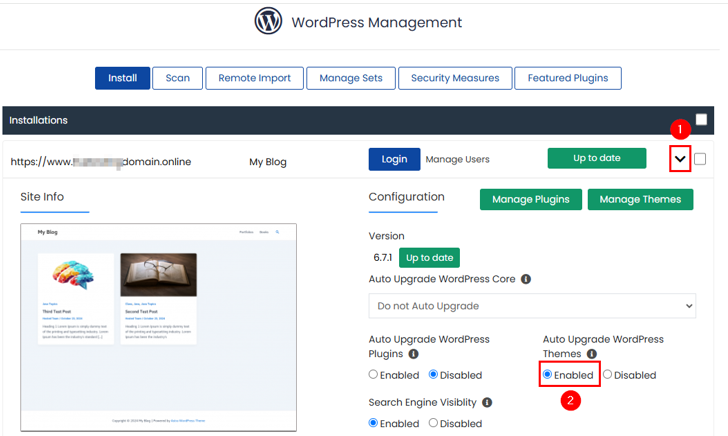Image resolution: width=728 pixels, height=436 pixels.
Task: Click the WordPress logo icon
Action: point(268,21)
